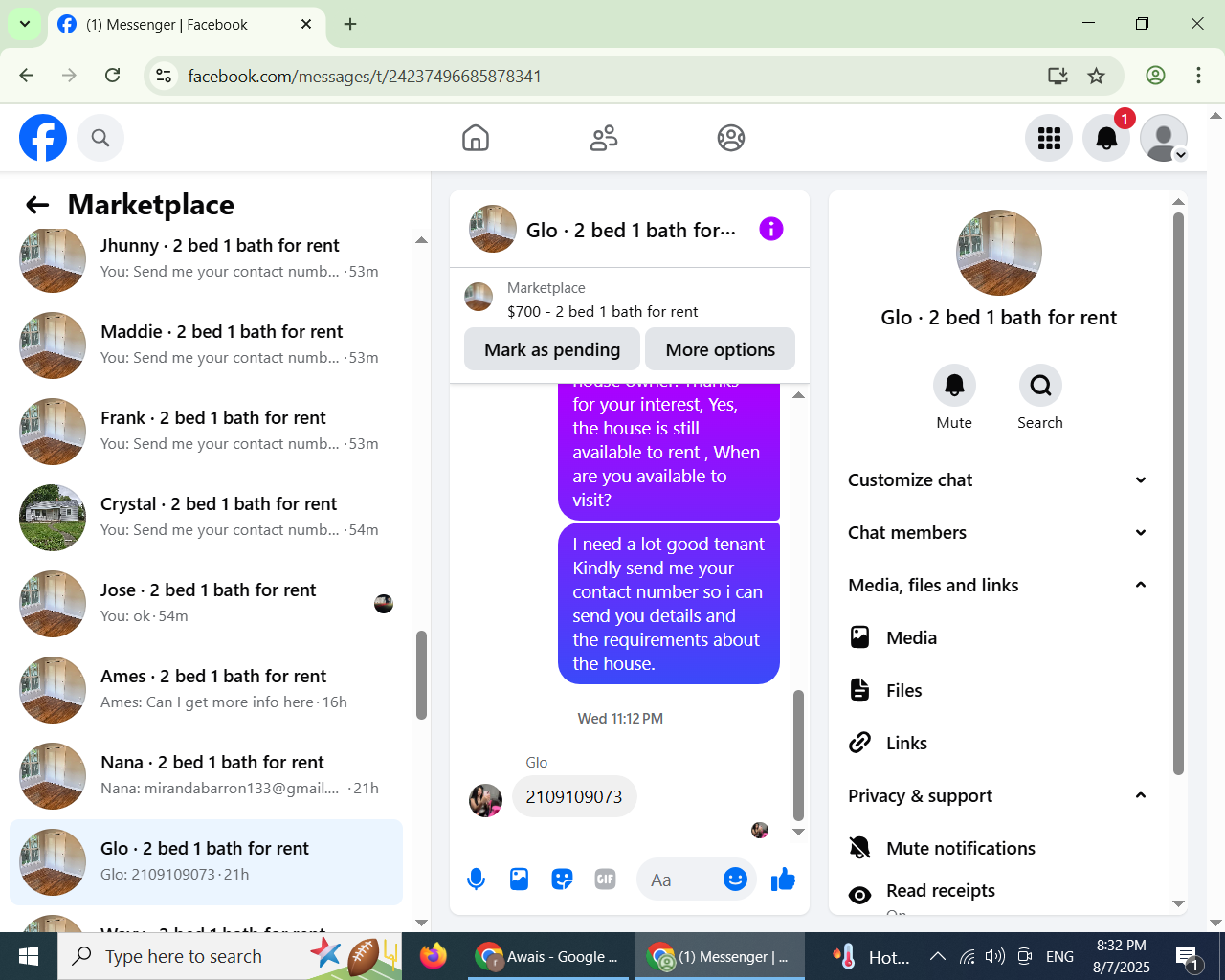Viewport: 1225px width, 980px height.
Task: Open Chrome's three-dot menu
Action: [1198, 76]
